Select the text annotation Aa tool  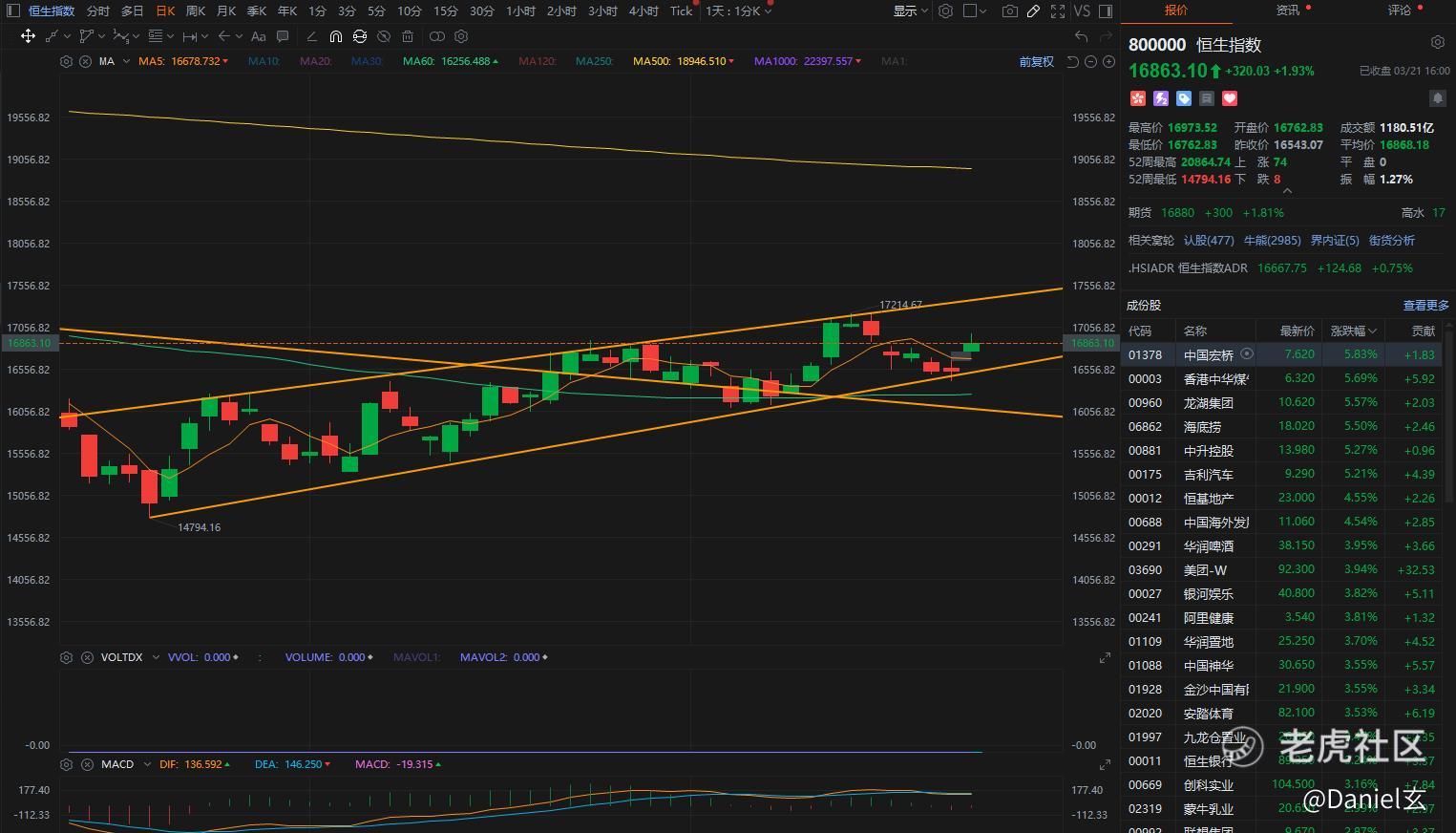[258, 36]
